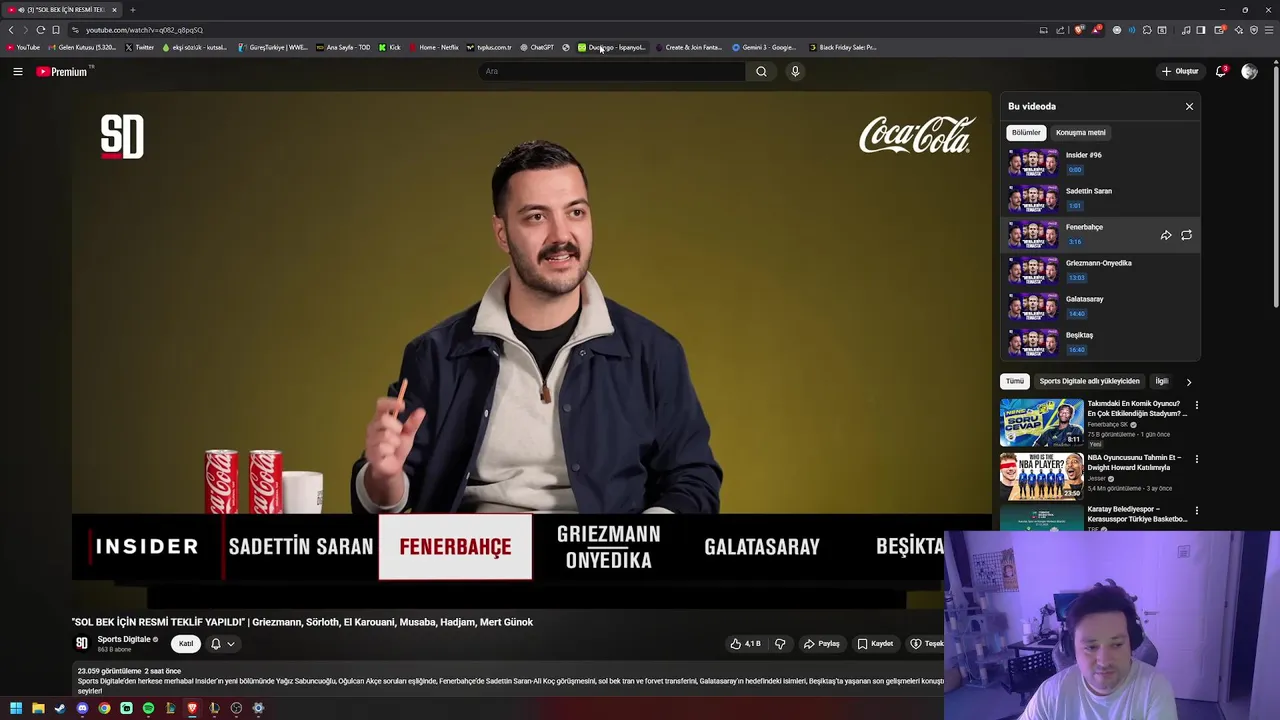1280x720 pixels.
Task: Open Brave VPN shield icon
Action: pos(1254,30)
